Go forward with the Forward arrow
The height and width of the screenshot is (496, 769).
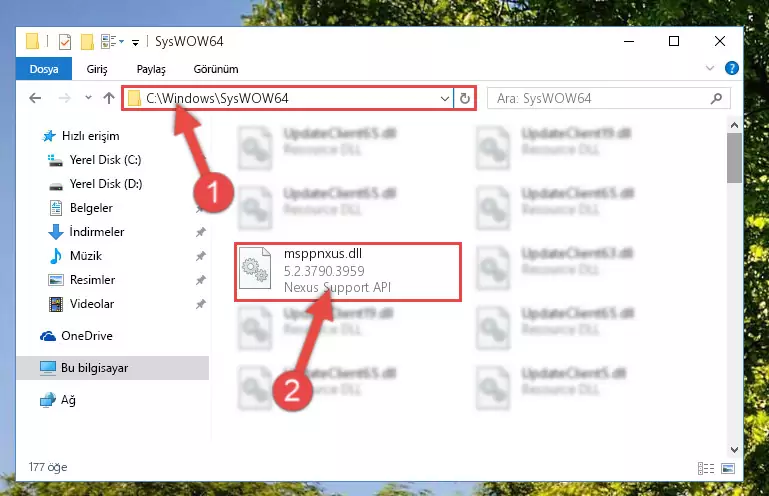pos(64,98)
